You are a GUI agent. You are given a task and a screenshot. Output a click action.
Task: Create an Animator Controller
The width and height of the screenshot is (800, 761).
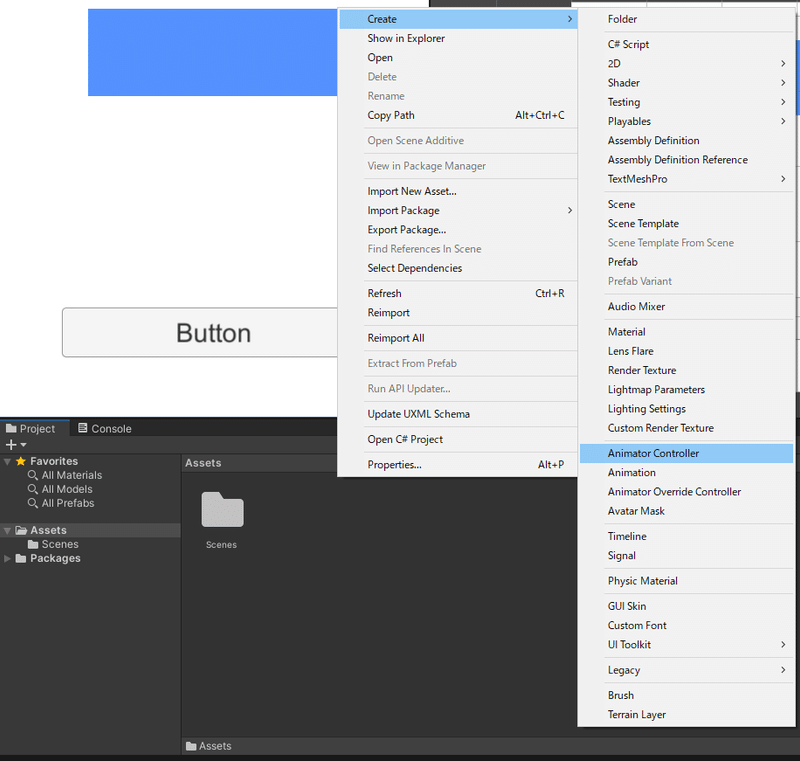pyautogui.click(x=686, y=453)
